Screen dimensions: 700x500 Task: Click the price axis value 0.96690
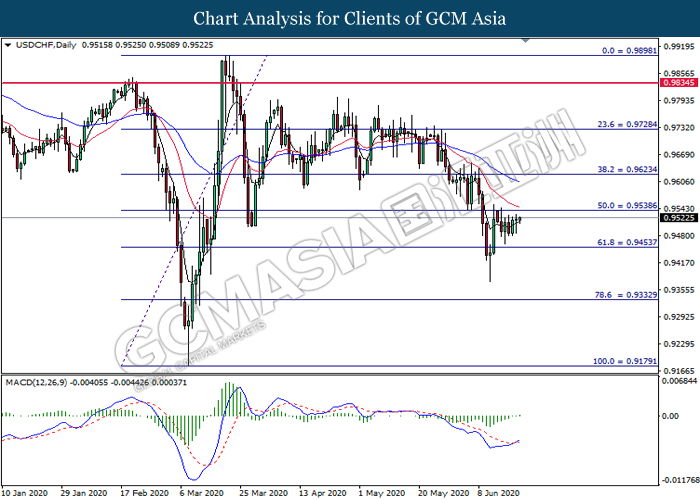pyautogui.click(x=679, y=154)
